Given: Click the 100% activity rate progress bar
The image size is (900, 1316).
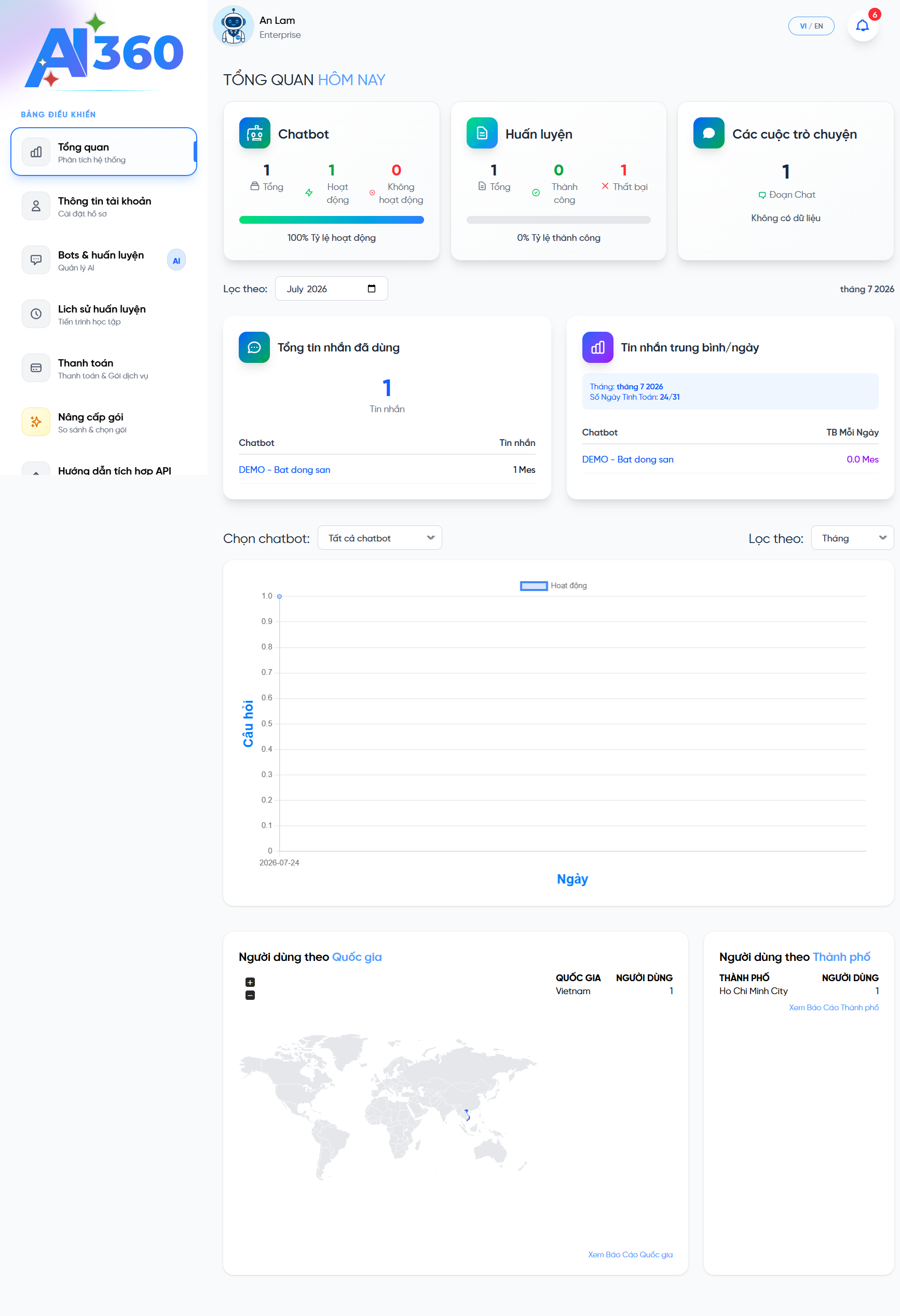Looking at the screenshot, I should [x=331, y=220].
